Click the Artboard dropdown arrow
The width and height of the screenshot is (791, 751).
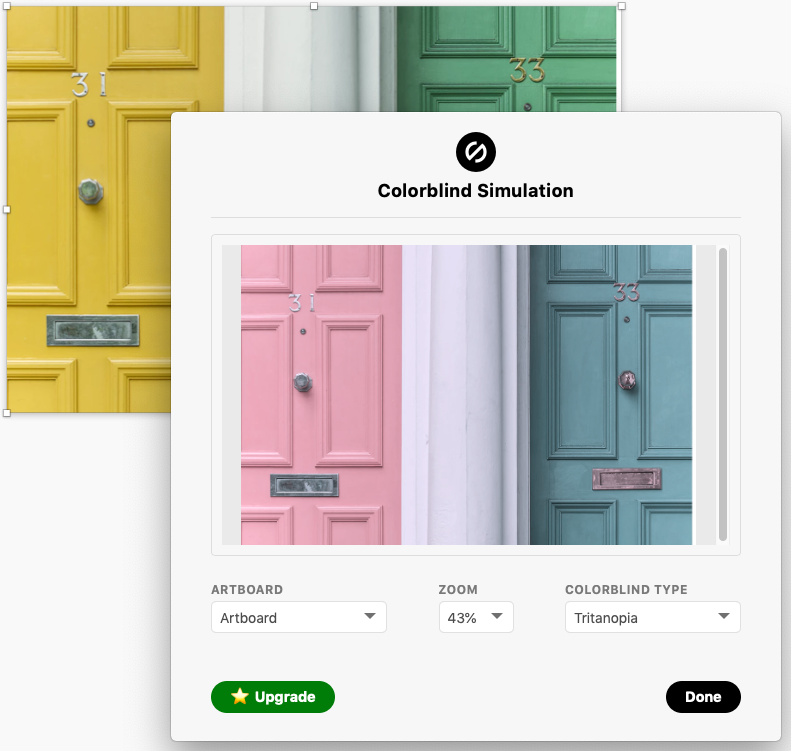pos(370,616)
